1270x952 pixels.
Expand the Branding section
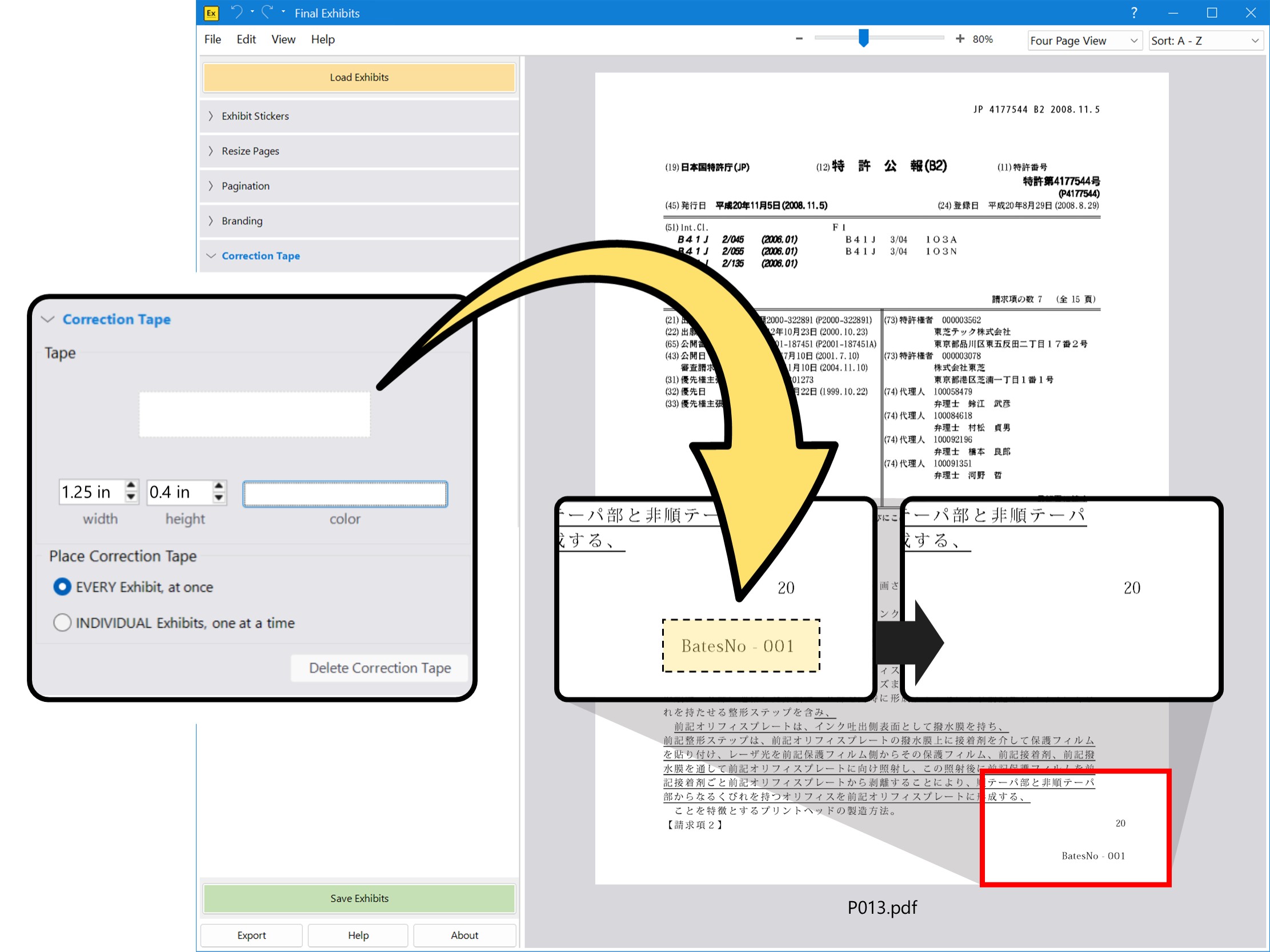click(x=359, y=221)
